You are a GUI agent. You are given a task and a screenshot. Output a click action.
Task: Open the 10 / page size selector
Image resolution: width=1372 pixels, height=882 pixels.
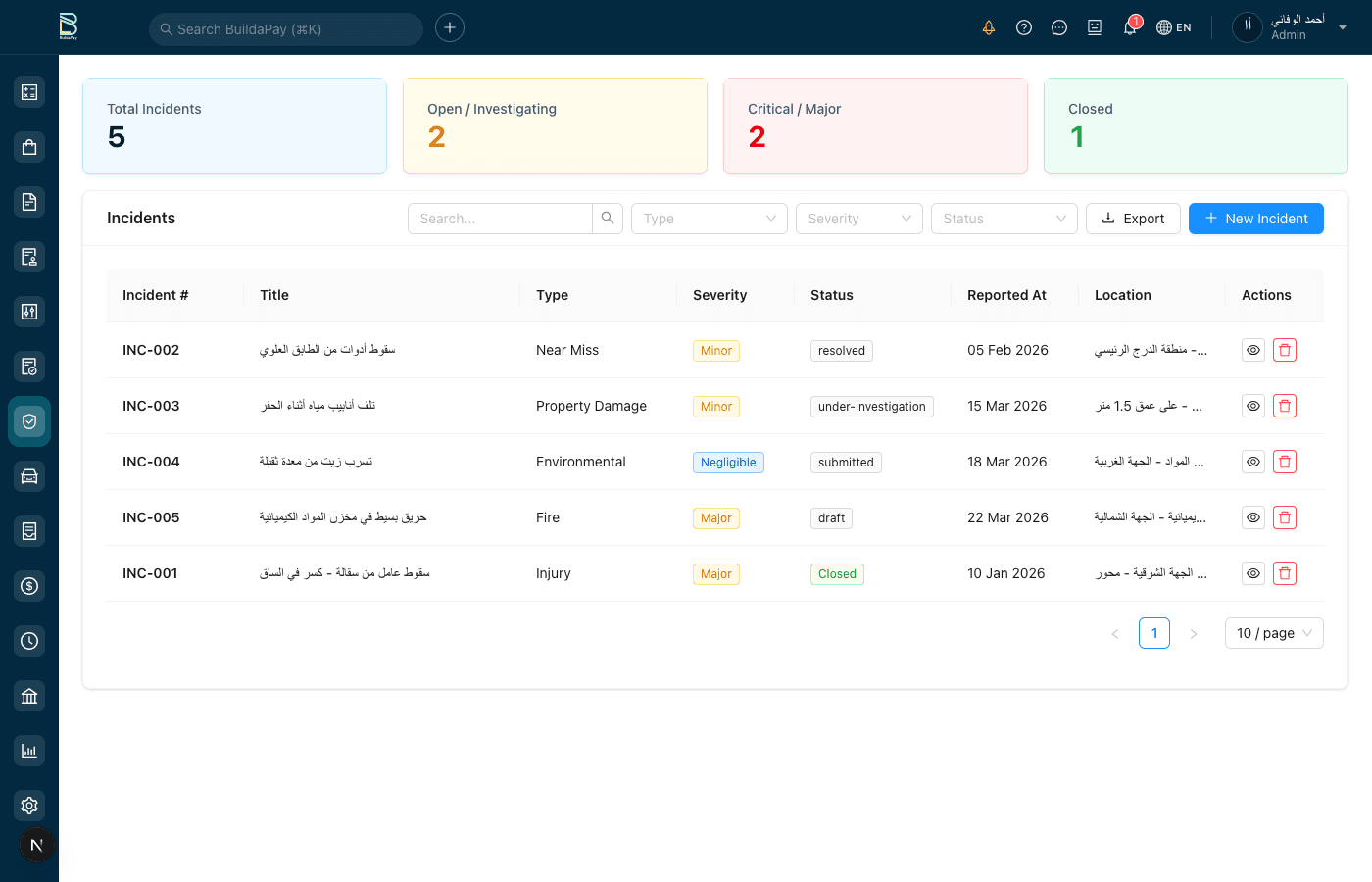pos(1273,633)
